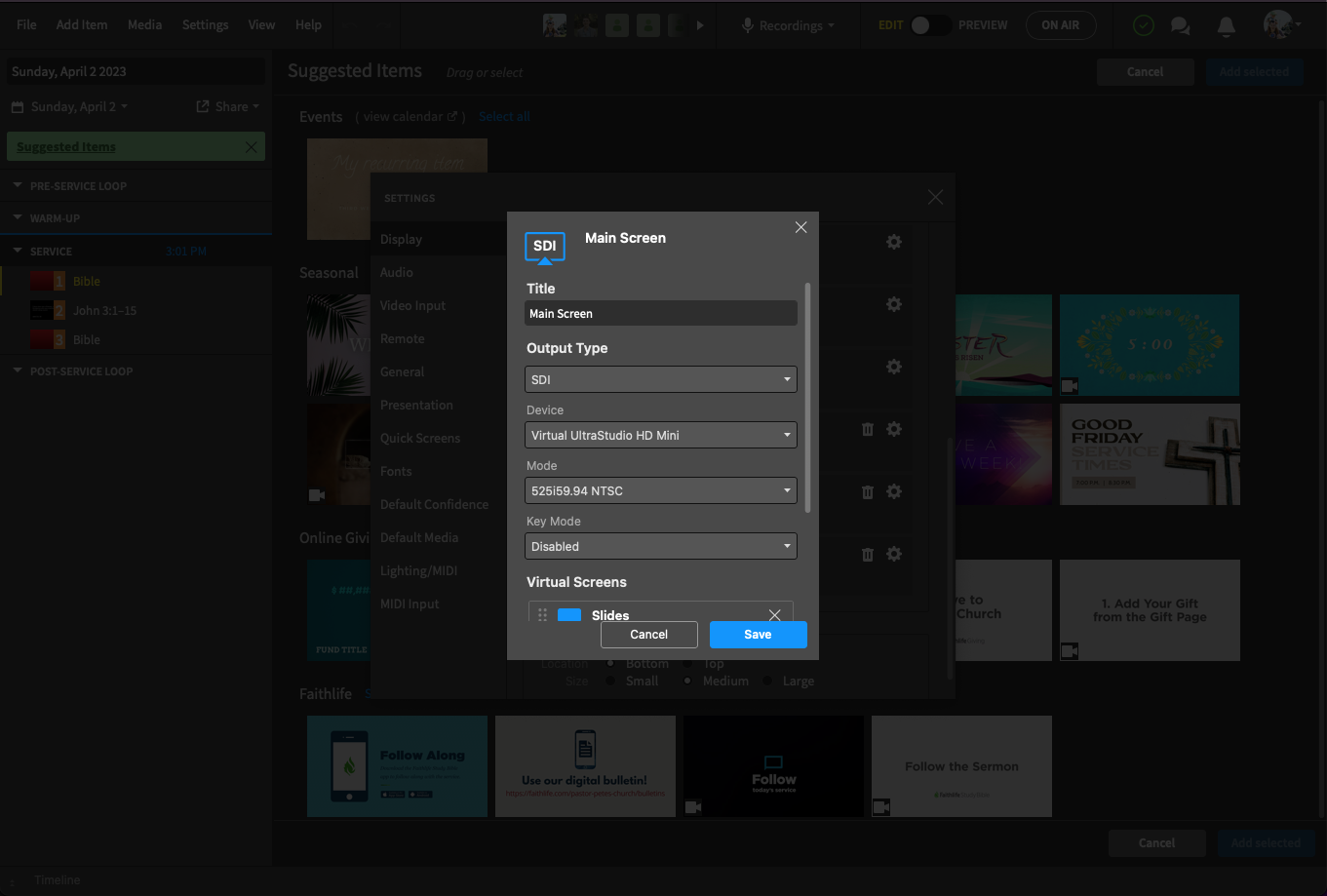Select the Large size radio button
This screenshot has width=1327, height=896.
[x=768, y=681]
